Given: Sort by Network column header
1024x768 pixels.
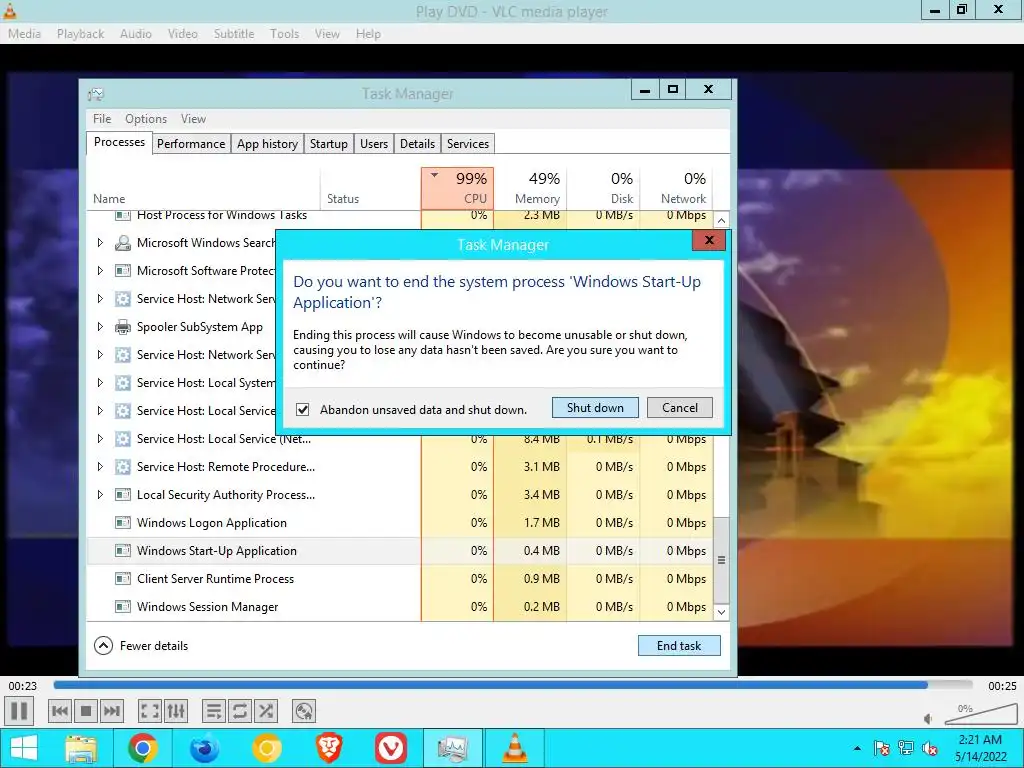Looking at the screenshot, I should click(x=676, y=188).
